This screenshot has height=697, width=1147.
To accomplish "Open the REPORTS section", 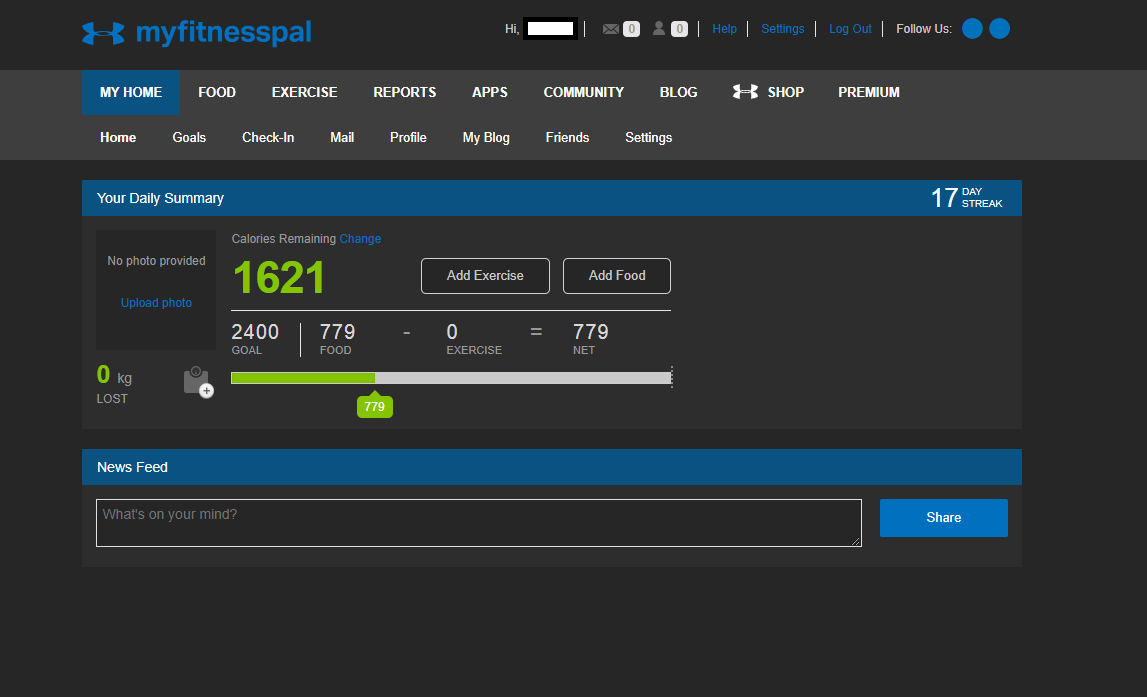I will (405, 92).
